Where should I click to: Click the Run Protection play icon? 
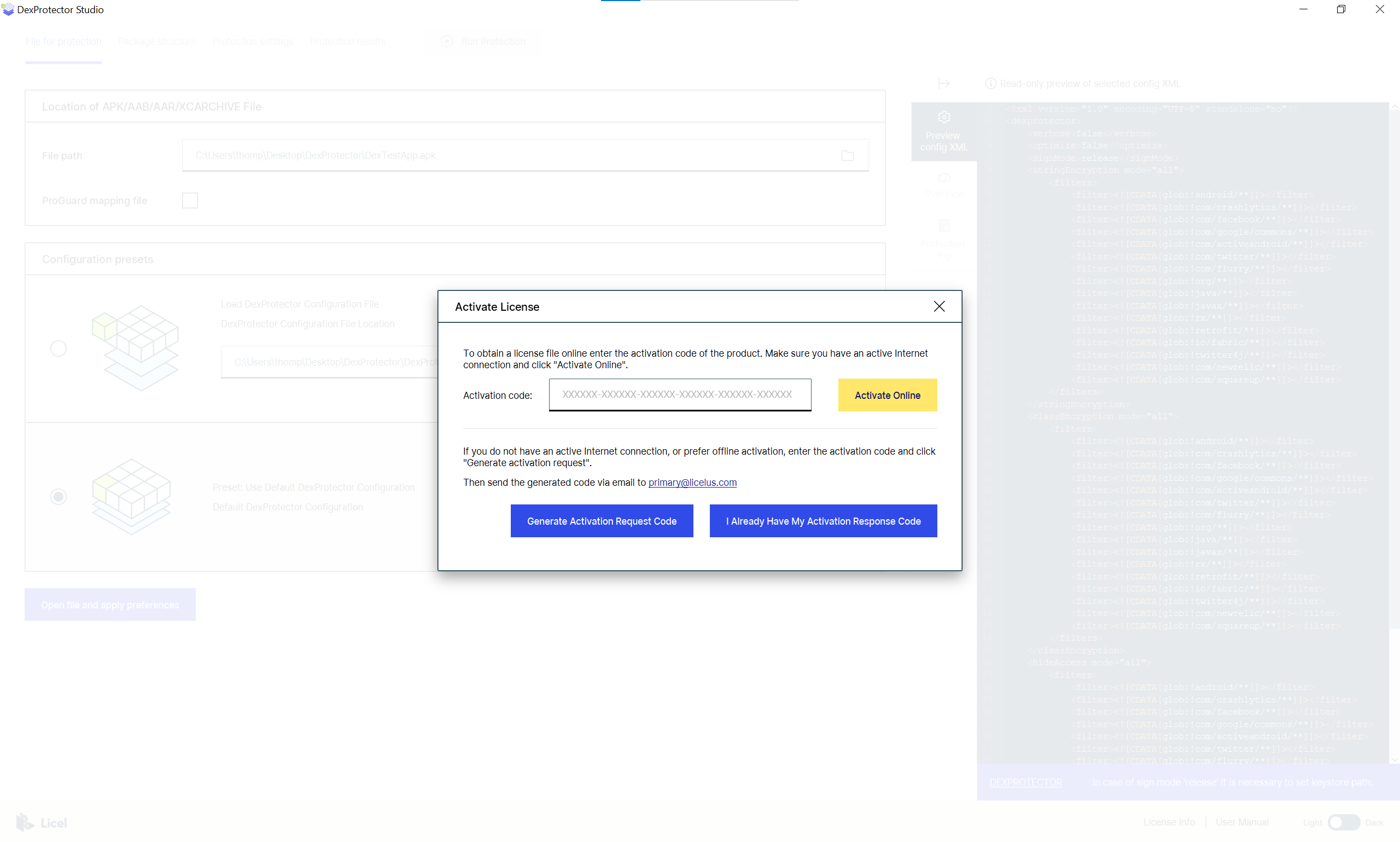pos(447,42)
